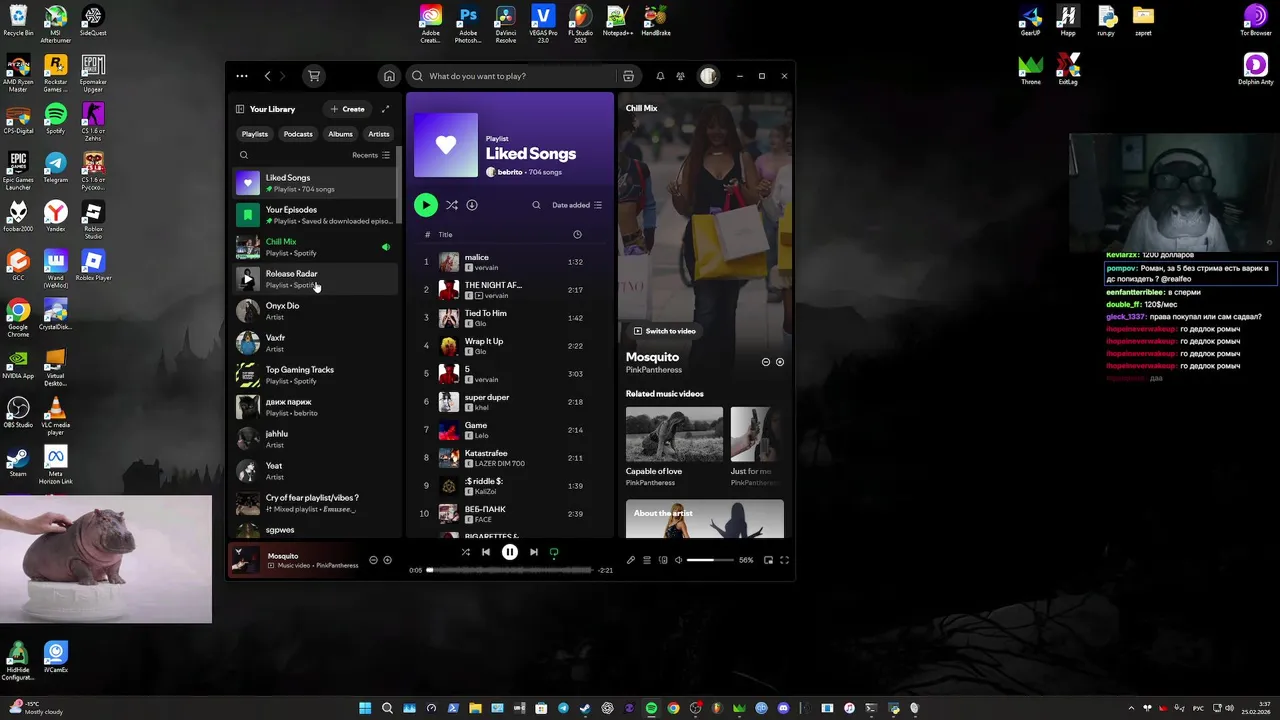Sort by duration clock icon column
The width and height of the screenshot is (1280, 720).
(x=577, y=235)
